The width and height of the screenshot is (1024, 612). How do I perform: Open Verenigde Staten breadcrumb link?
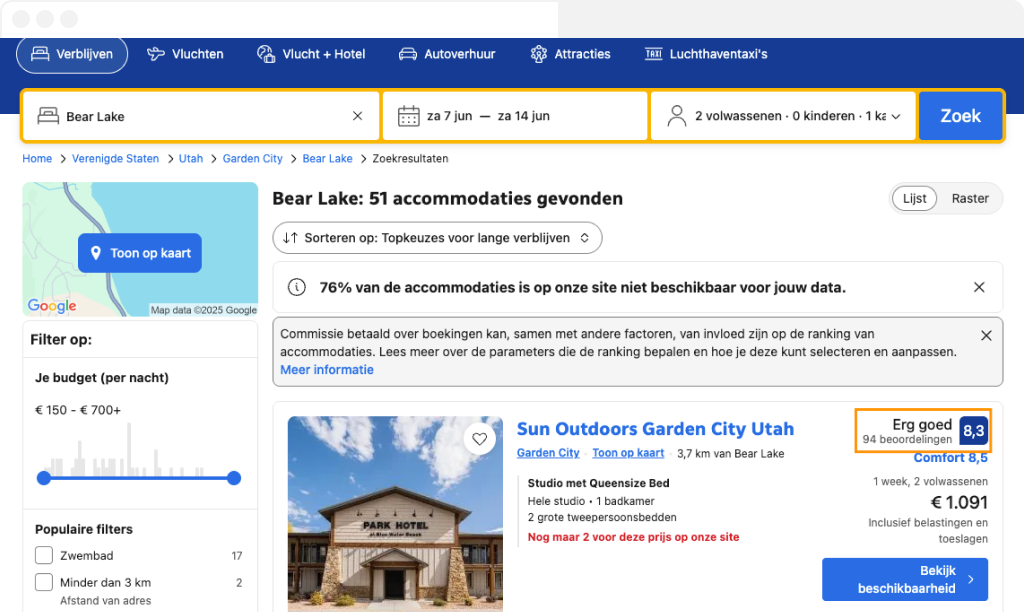(116, 159)
